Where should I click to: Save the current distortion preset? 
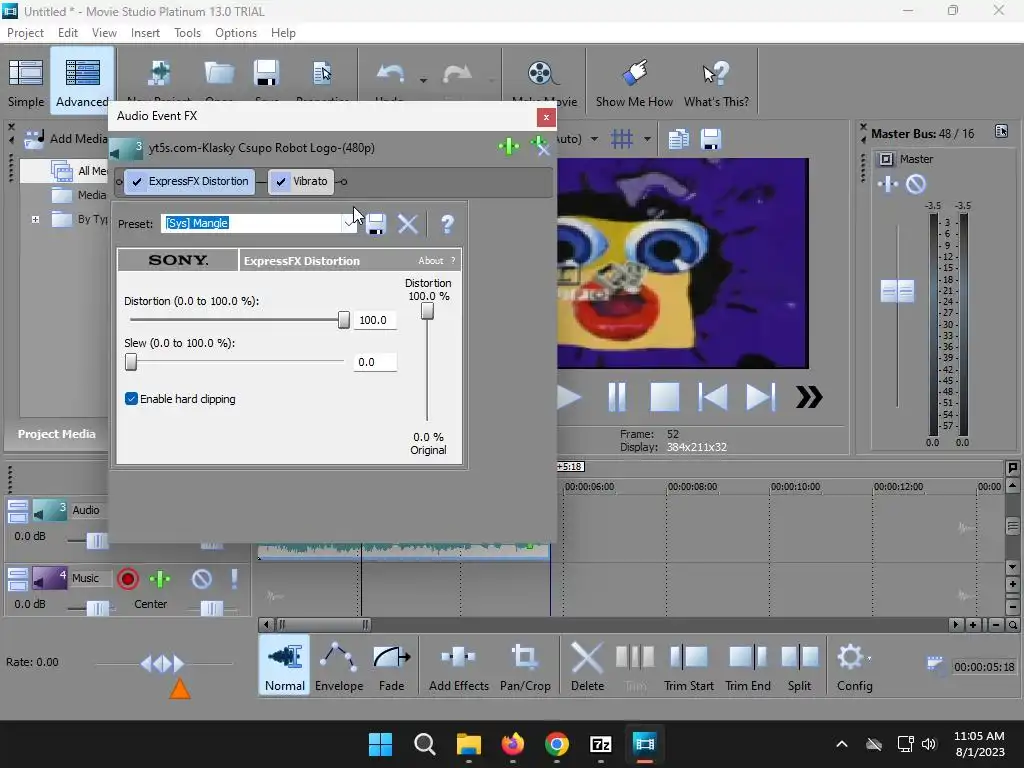tap(376, 224)
